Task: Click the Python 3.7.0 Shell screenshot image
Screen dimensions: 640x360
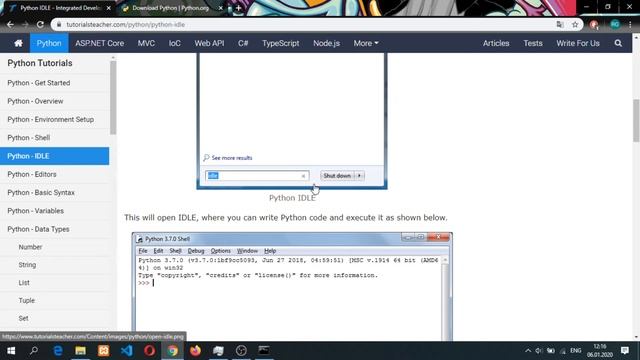Action: [292, 287]
